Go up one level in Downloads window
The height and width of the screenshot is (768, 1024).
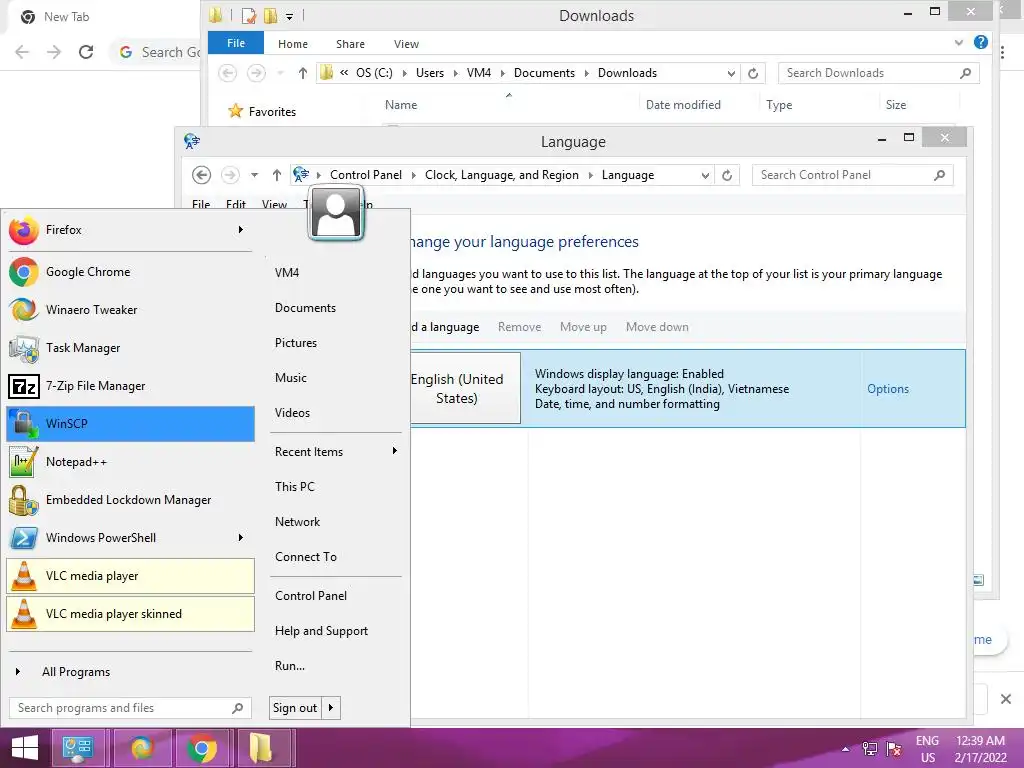pos(302,73)
